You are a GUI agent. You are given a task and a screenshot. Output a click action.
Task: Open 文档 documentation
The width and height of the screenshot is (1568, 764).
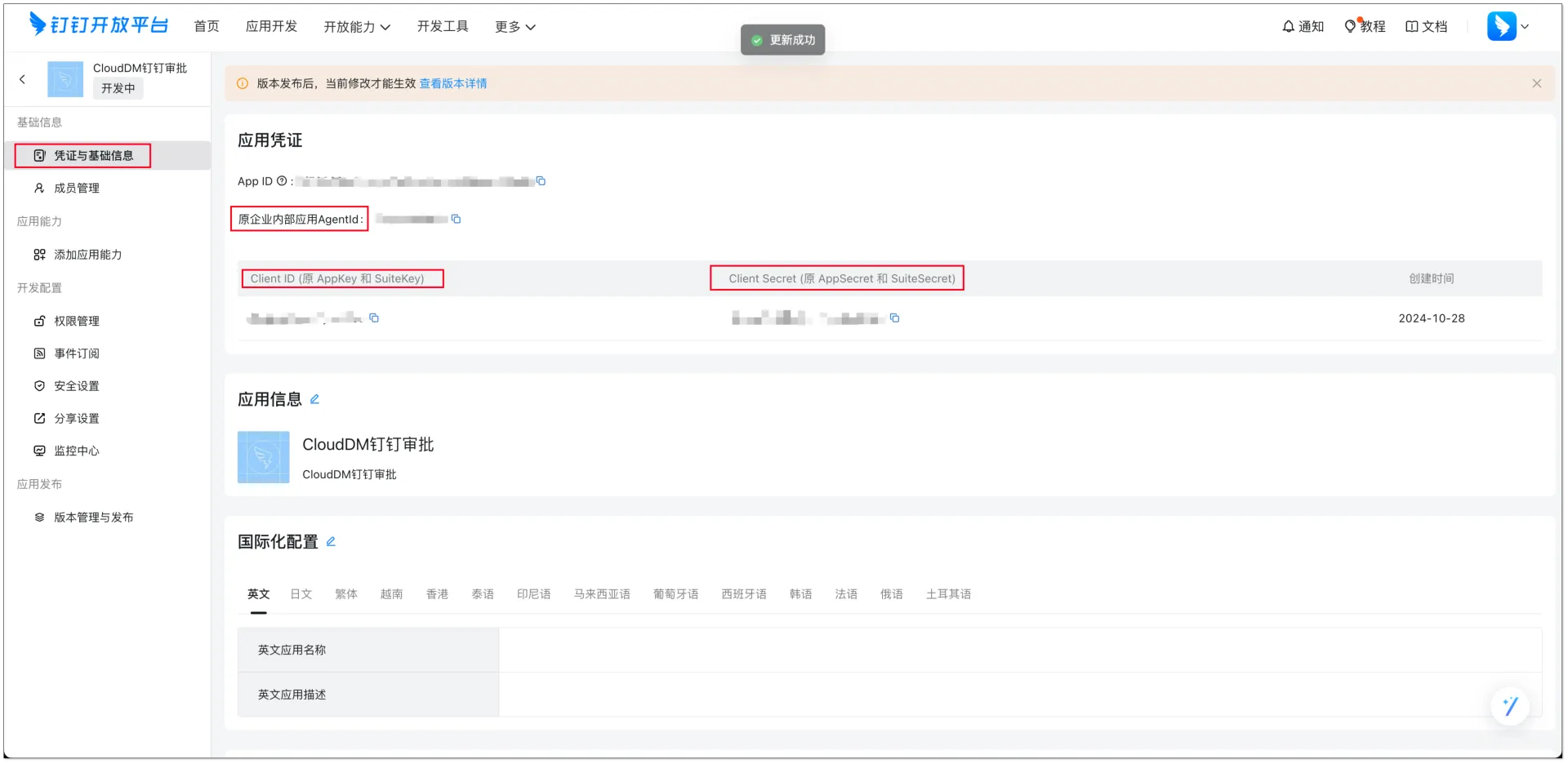[1426, 26]
